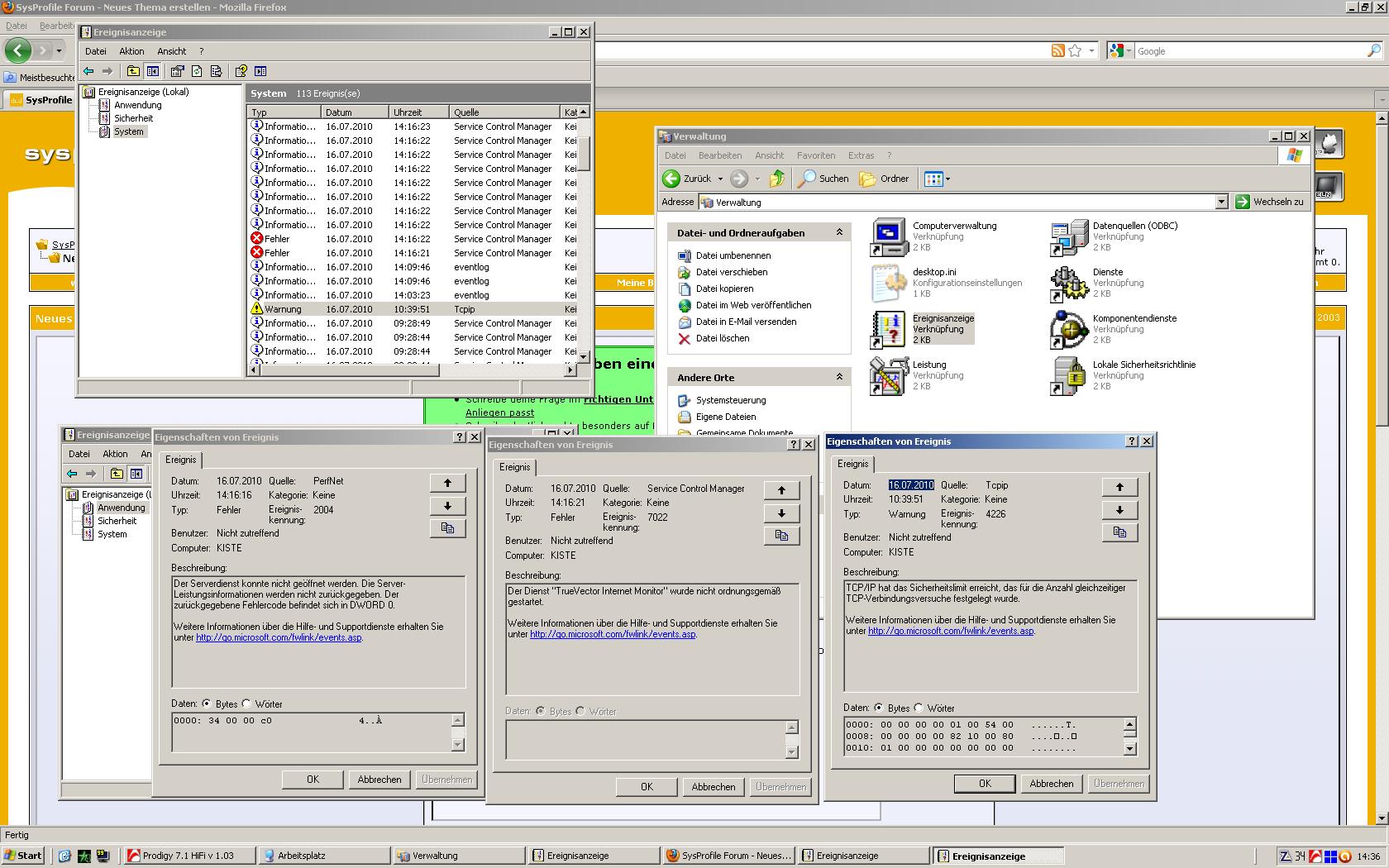
Task: Click next event arrow in the PerfNet properties dialog
Action: [x=447, y=506]
